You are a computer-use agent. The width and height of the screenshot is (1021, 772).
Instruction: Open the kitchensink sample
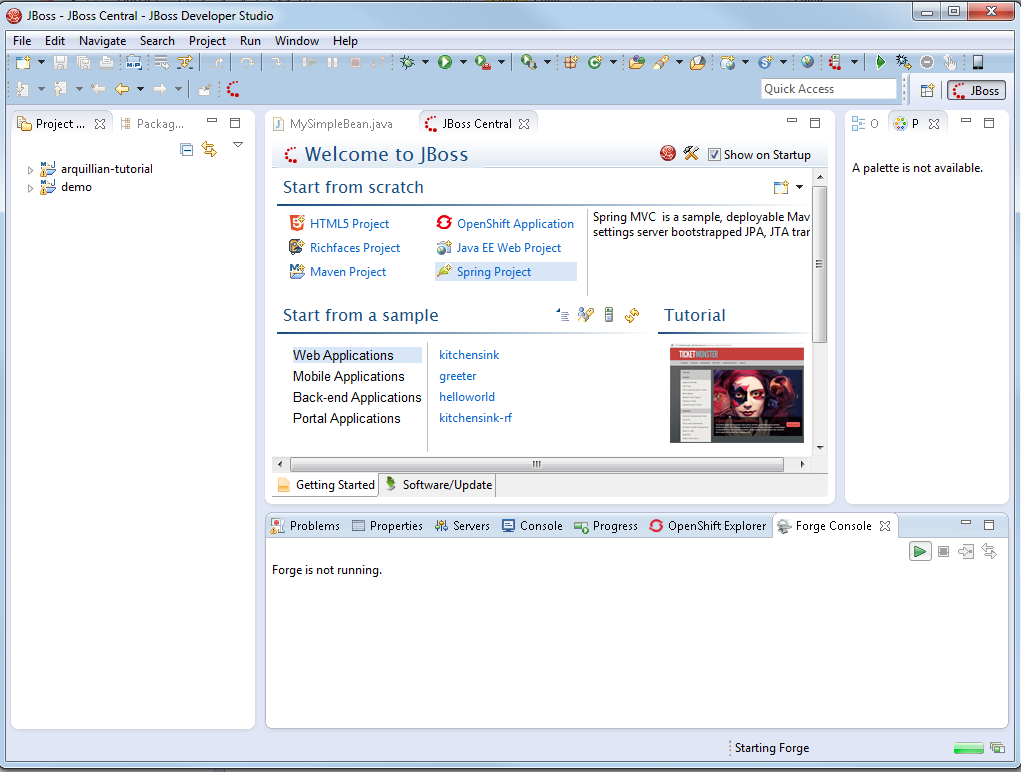pyautogui.click(x=469, y=355)
